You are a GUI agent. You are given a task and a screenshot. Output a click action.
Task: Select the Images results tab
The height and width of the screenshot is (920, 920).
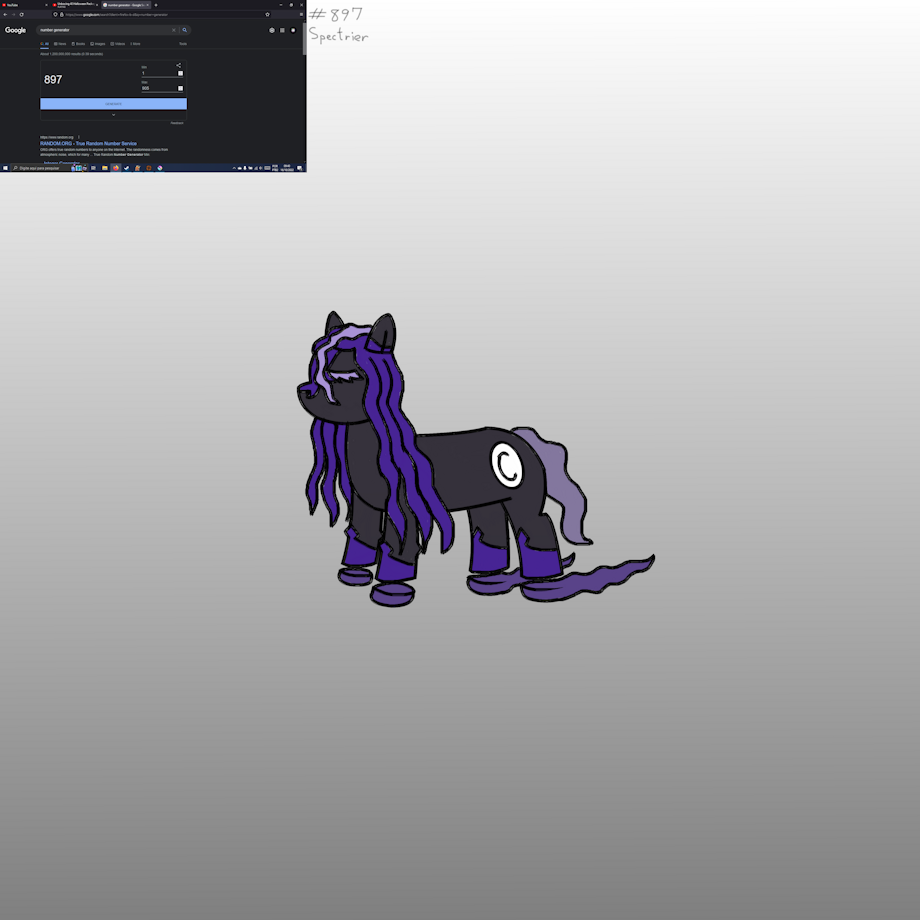[98, 44]
